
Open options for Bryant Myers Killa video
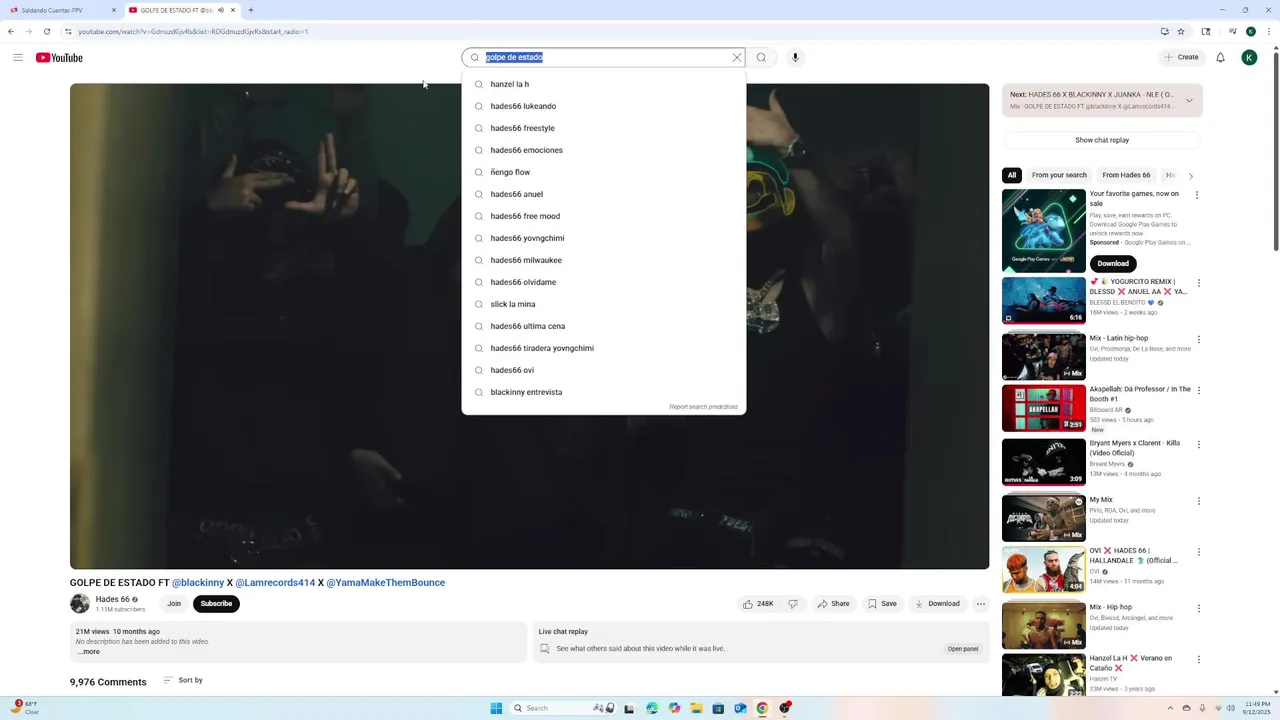1199,444
